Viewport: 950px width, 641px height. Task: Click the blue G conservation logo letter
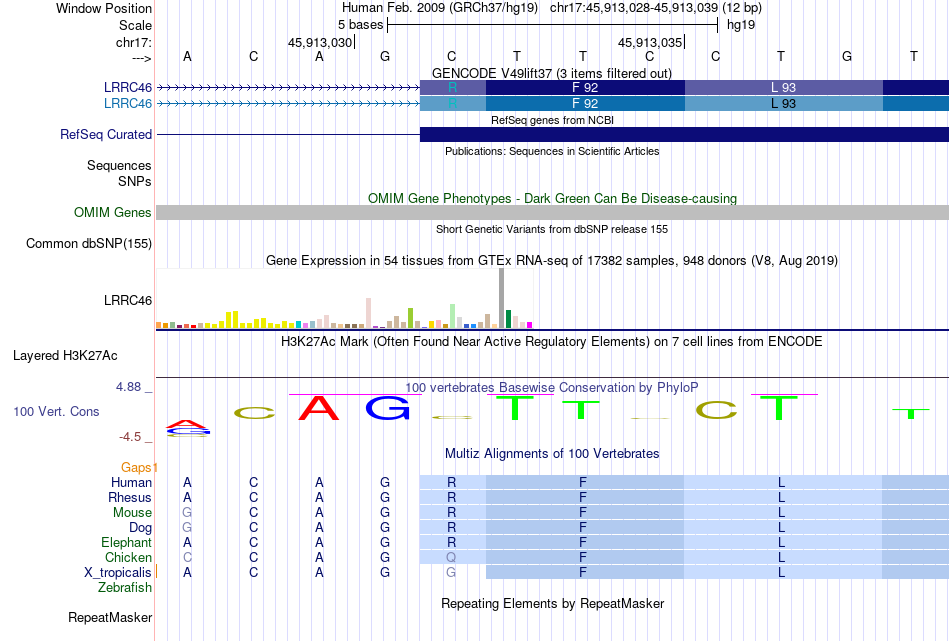[388, 408]
